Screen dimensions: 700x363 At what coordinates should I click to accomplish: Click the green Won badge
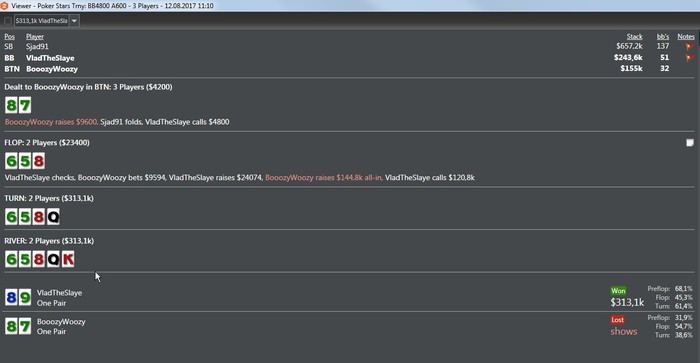[x=618, y=291]
